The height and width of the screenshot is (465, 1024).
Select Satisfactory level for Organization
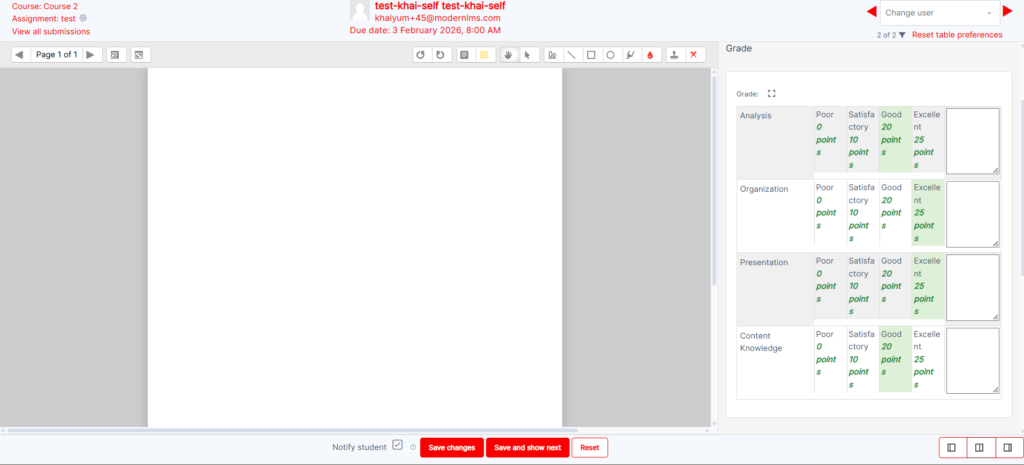(x=862, y=213)
